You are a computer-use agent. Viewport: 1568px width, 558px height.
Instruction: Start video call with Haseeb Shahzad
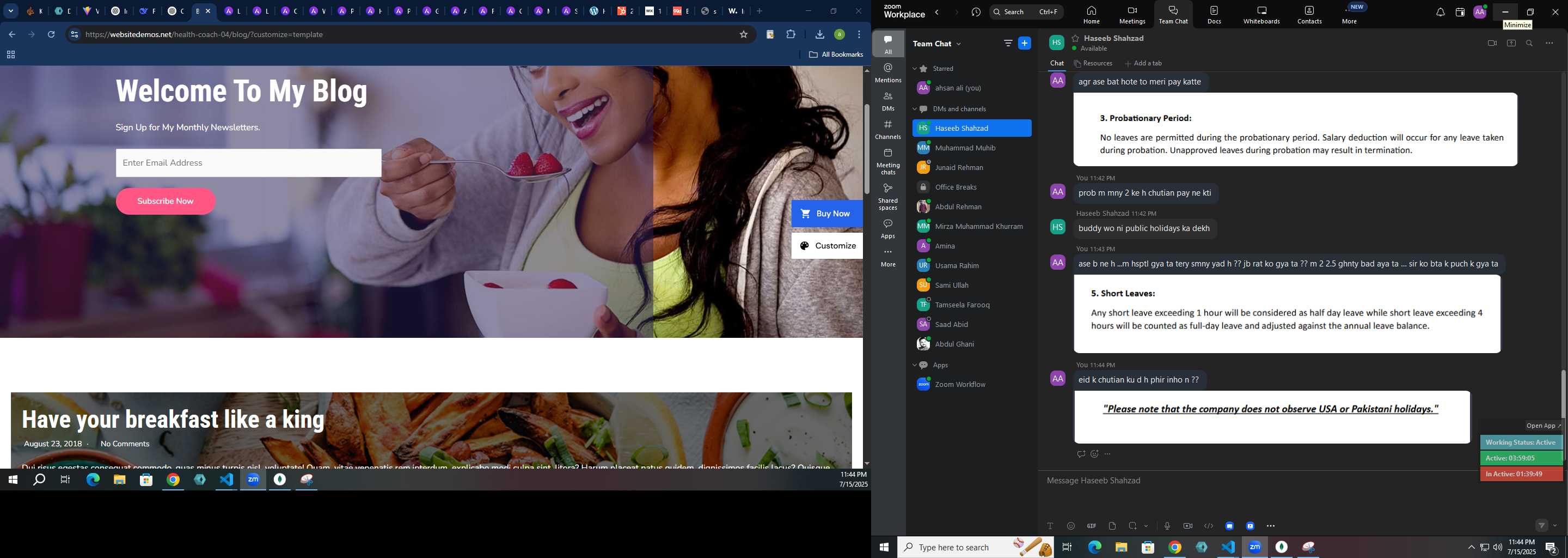(x=1492, y=43)
